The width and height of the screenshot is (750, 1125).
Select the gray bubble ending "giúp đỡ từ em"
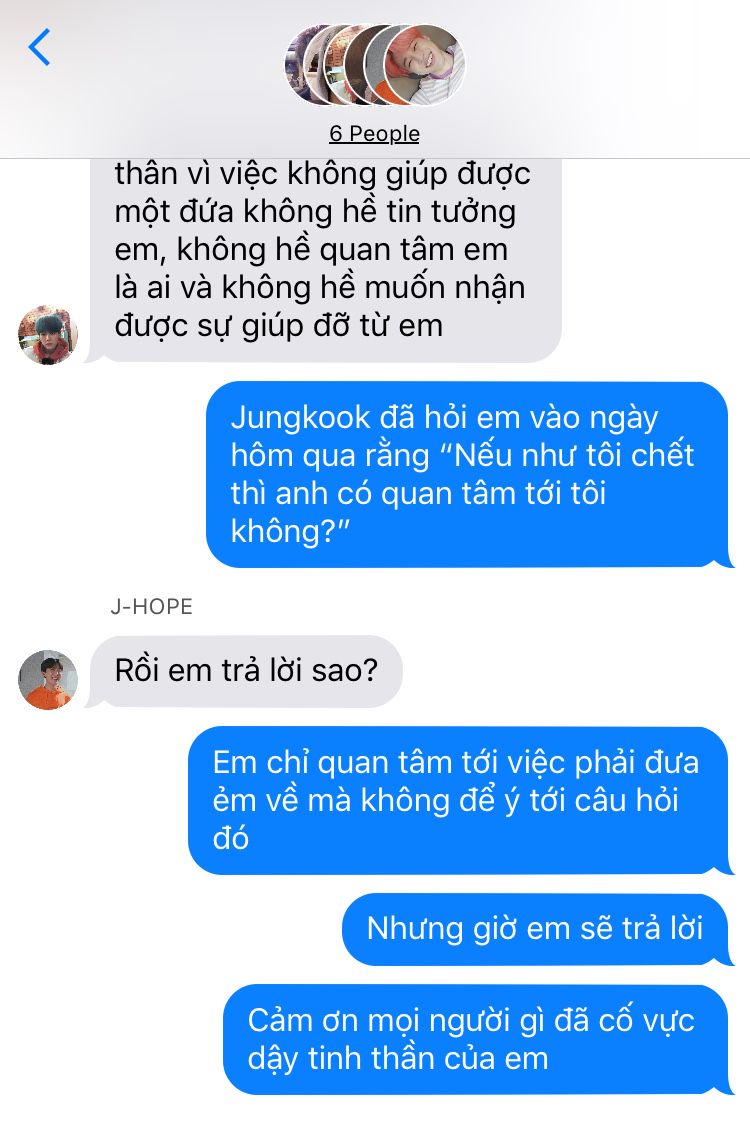click(x=323, y=260)
